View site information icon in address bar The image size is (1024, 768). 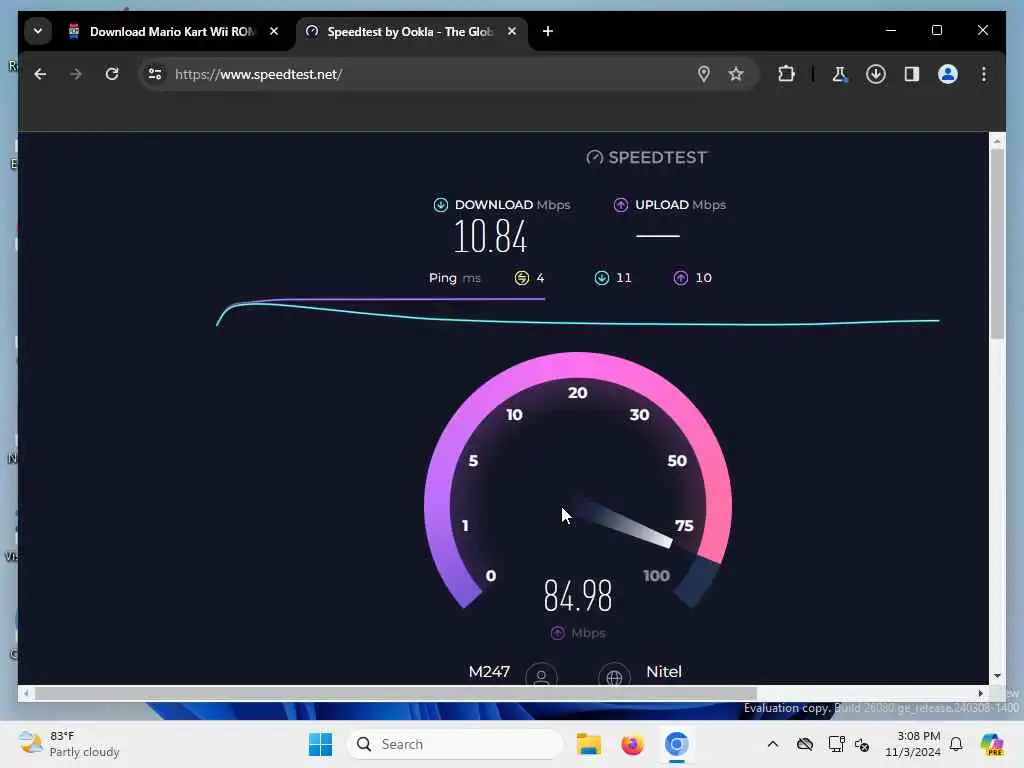pyautogui.click(x=155, y=74)
